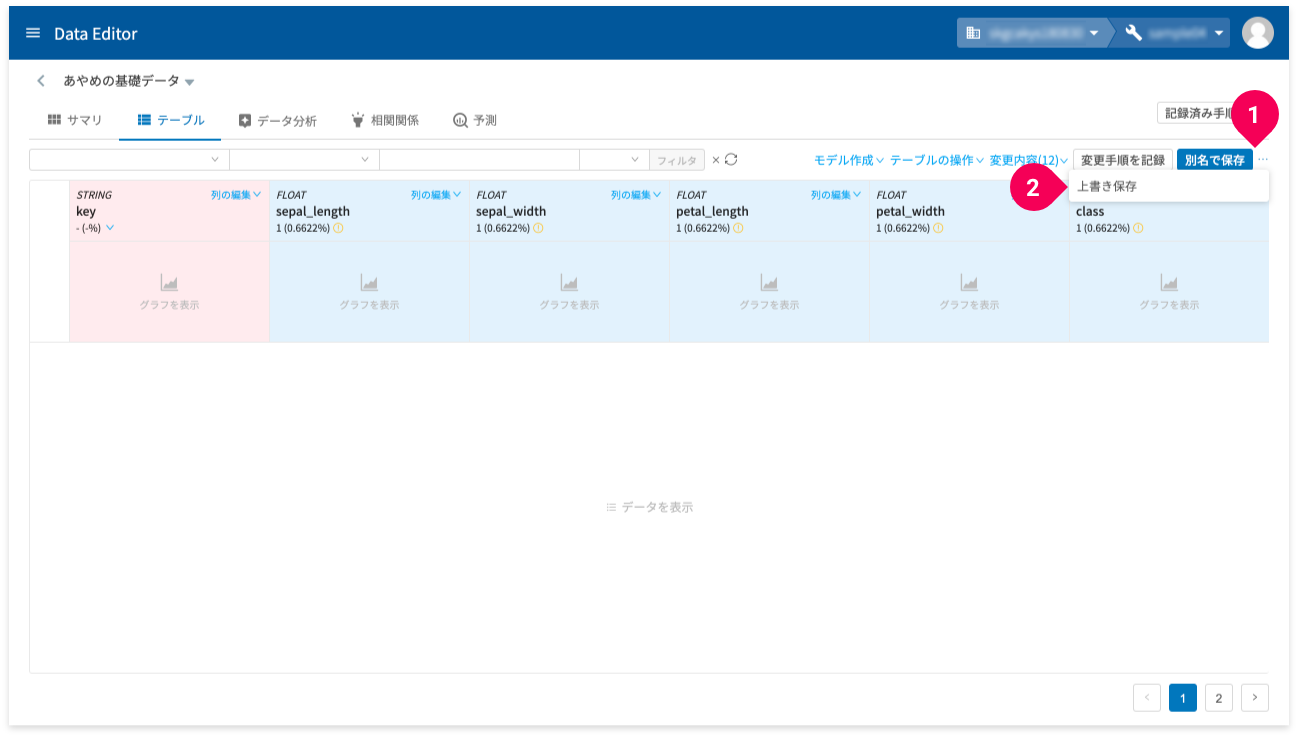Screen dimensions: 1298x738
Task: Expand the key column stats chevron
Action: [110, 228]
